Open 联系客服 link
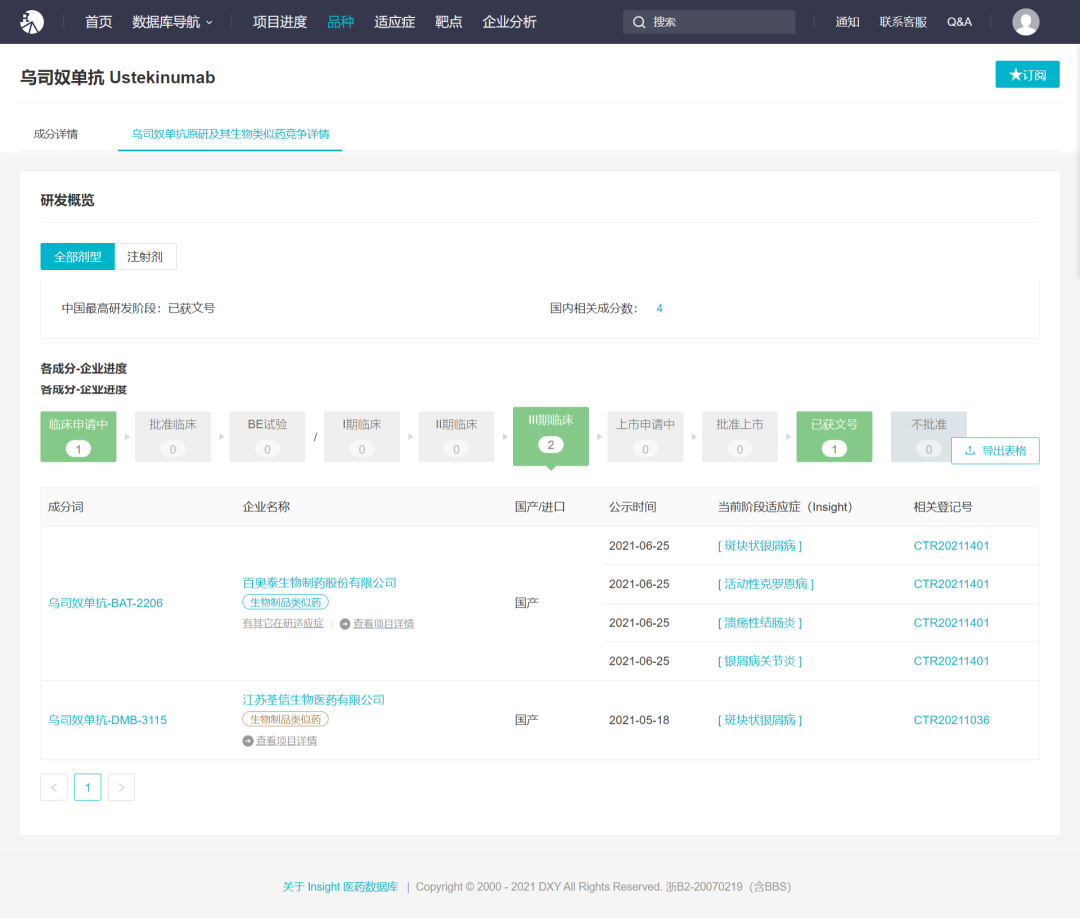Screen dimensions: 1080x918 (x=903, y=22)
